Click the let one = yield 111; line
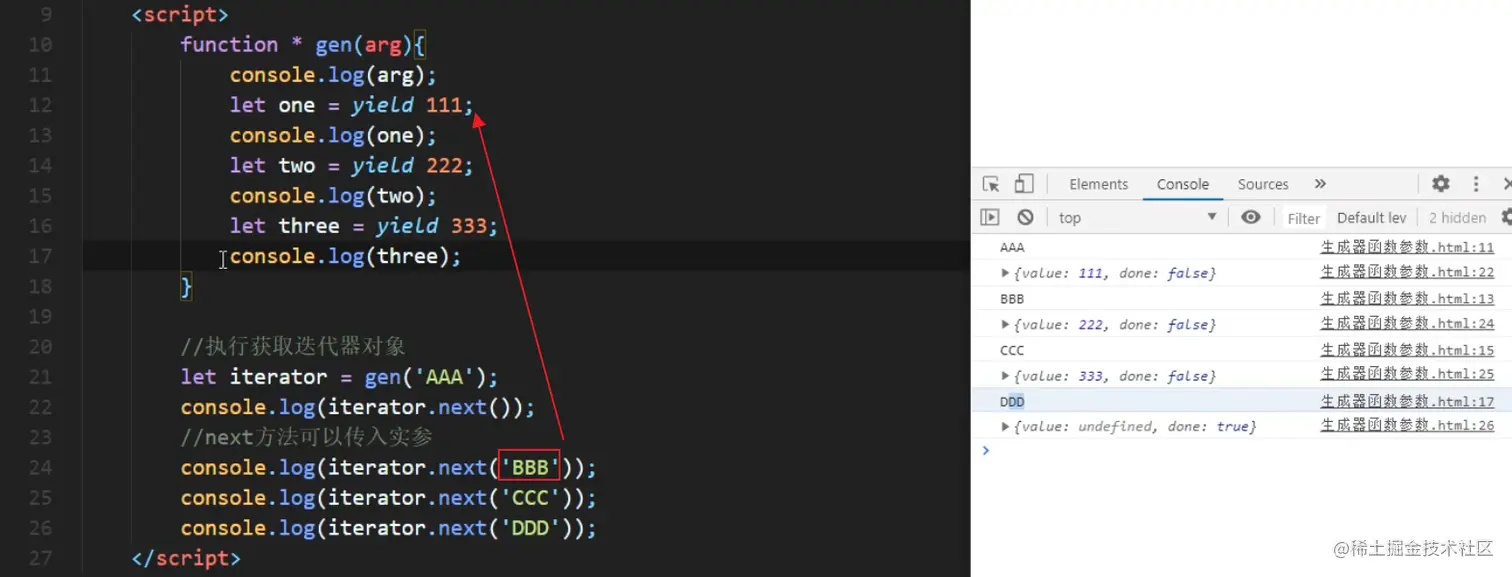Screen dimensions: 1512x577 [x=352, y=105]
